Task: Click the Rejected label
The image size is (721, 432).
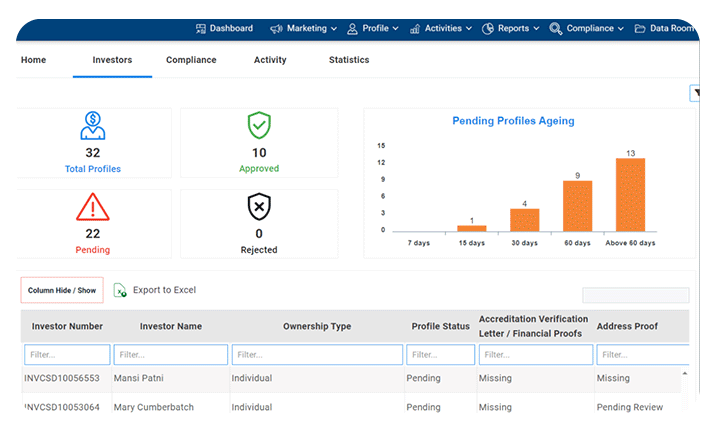Action: tap(259, 250)
